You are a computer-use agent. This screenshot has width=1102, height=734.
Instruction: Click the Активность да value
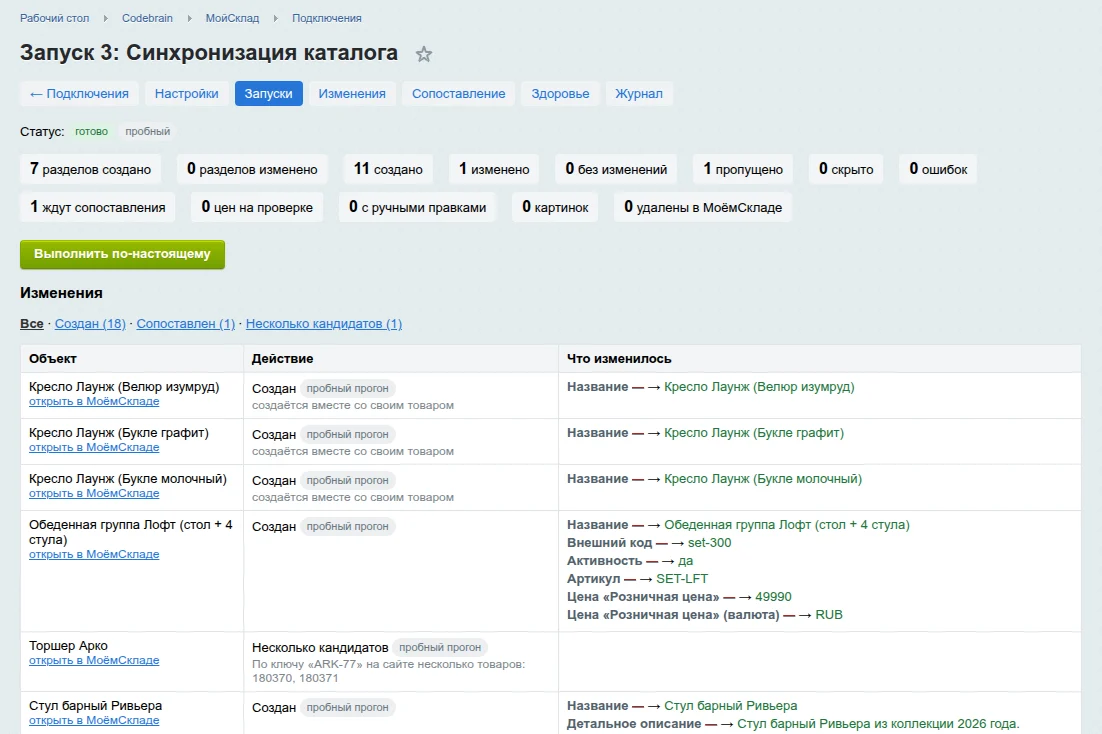coord(686,561)
